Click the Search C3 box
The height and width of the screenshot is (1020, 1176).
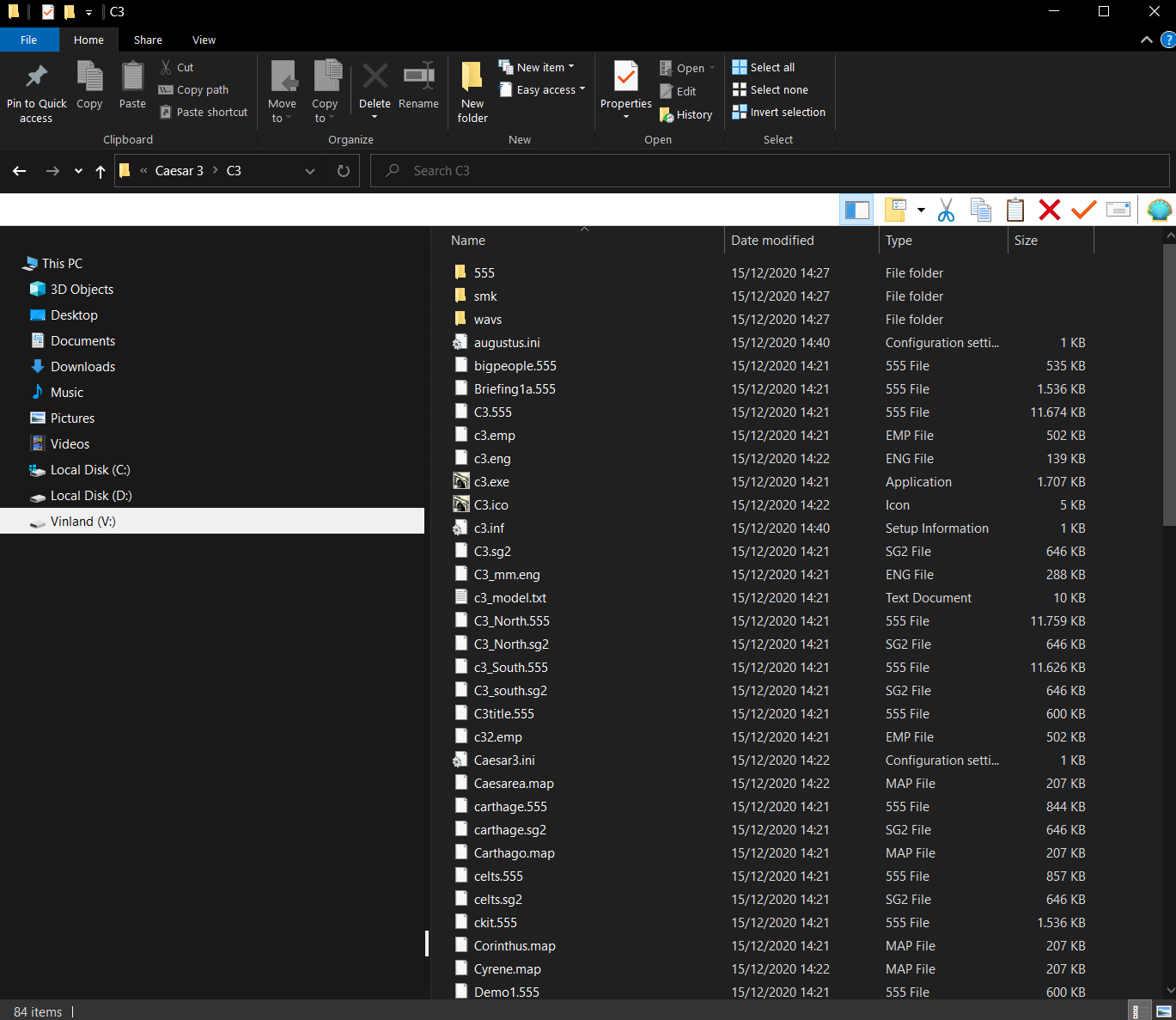tap(771, 170)
